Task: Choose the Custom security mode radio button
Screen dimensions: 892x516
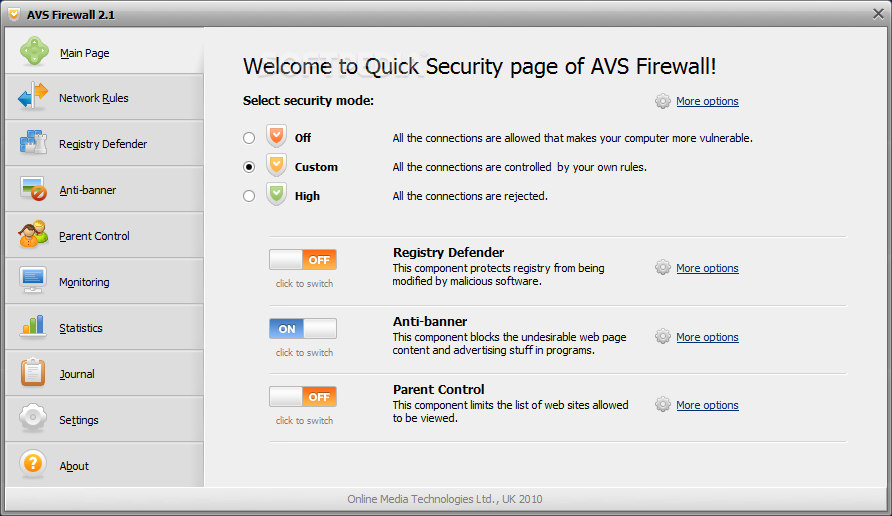Action: (x=249, y=167)
